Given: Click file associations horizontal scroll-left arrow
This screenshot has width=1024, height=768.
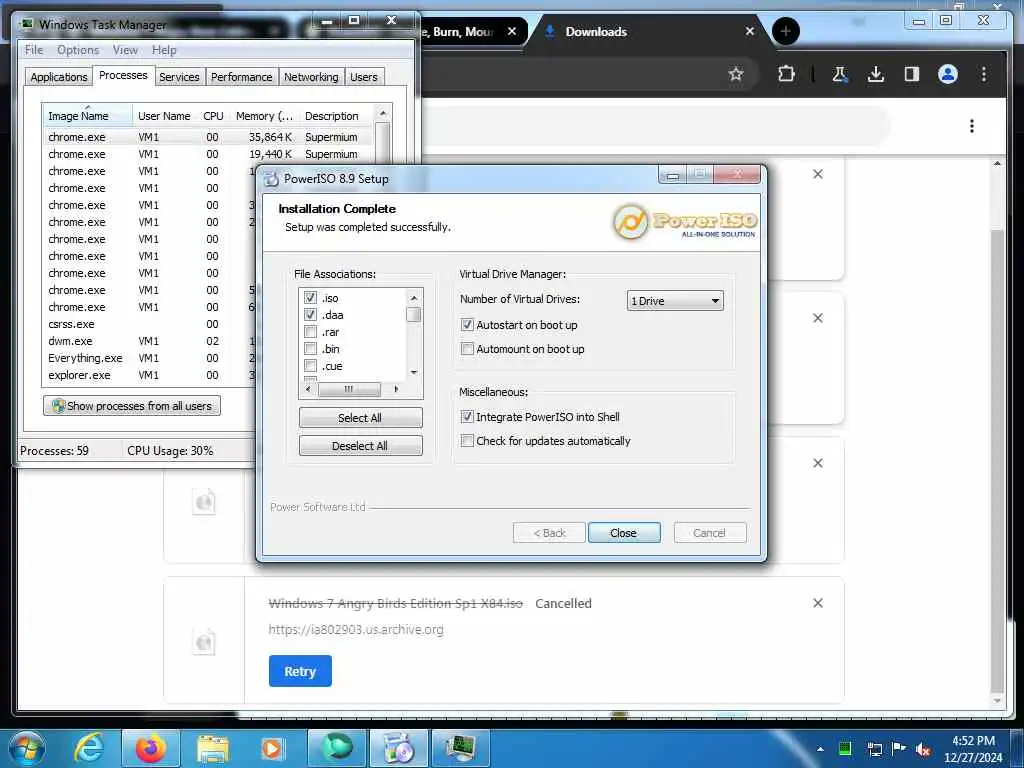Looking at the screenshot, I should pyautogui.click(x=308, y=389).
